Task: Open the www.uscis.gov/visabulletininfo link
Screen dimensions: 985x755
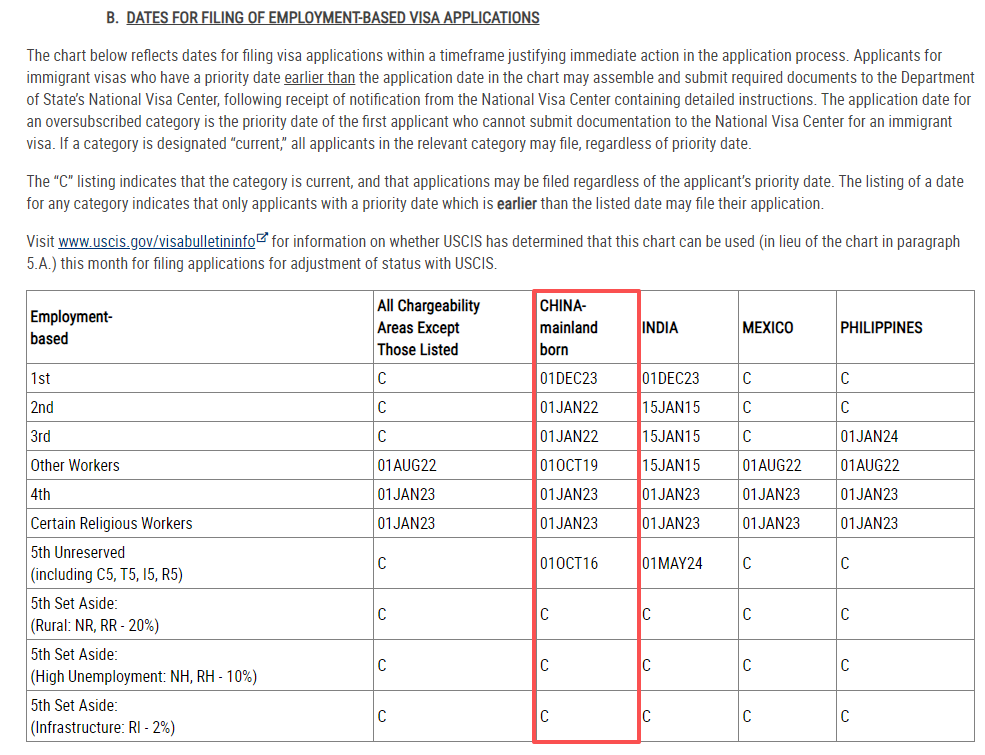Action: [156, 242]
